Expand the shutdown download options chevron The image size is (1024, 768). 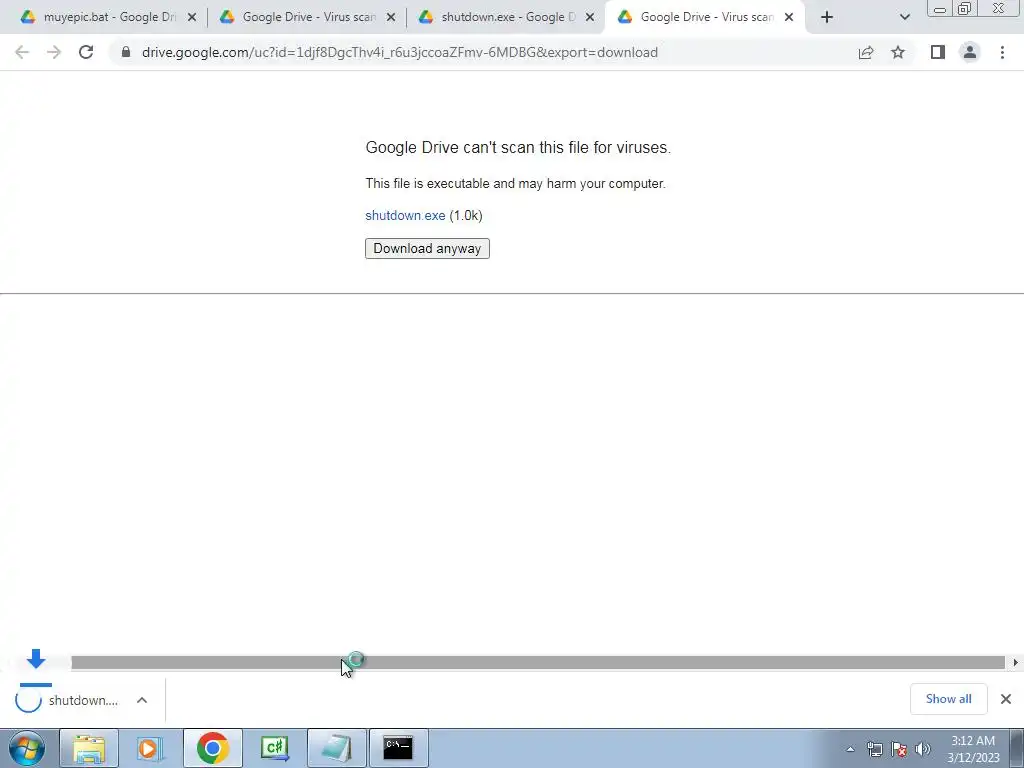click(142, 700)
